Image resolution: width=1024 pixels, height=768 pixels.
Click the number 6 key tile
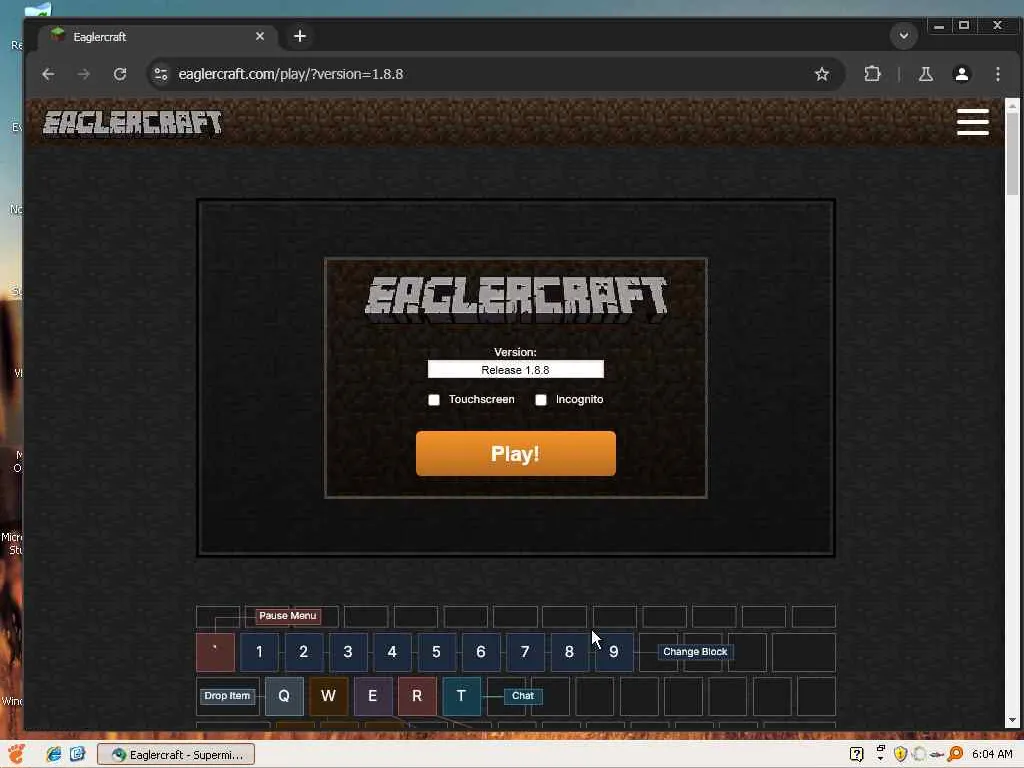click(x=481, y=652)
